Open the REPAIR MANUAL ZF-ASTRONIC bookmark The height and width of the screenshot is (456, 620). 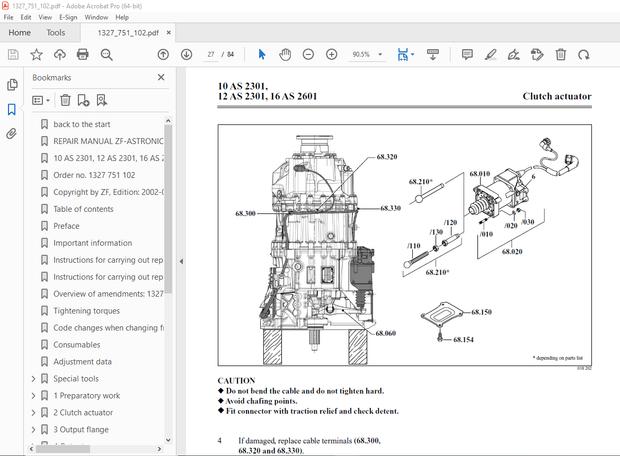pyautogui.click(x=108, y=141)
